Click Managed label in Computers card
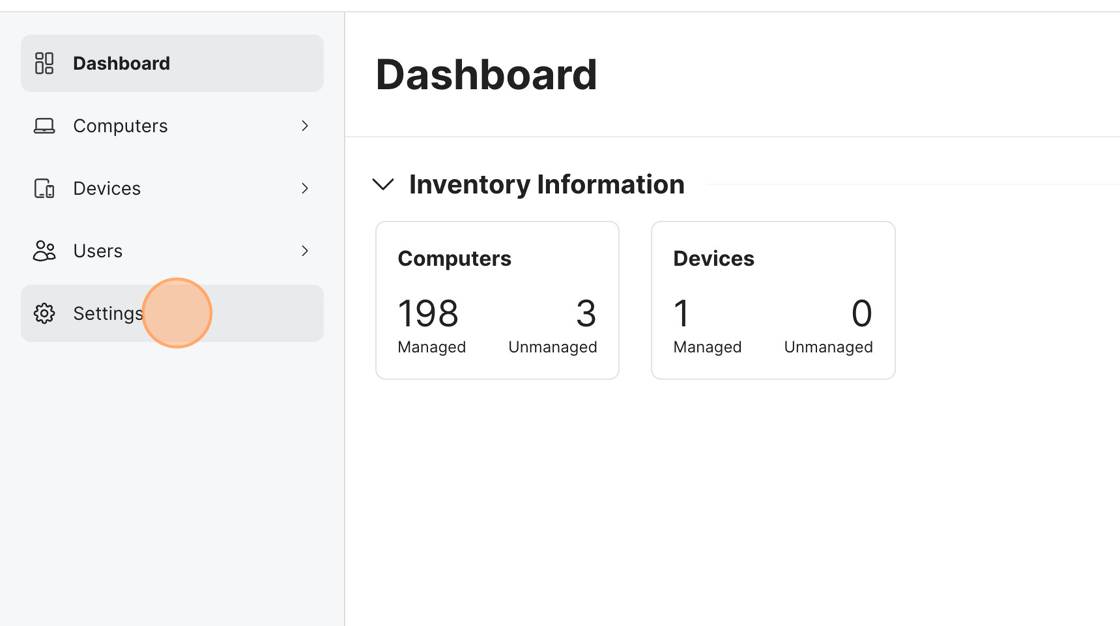Image resolution: width=1120 pixels, height=626 pixels. coord(431,347)
